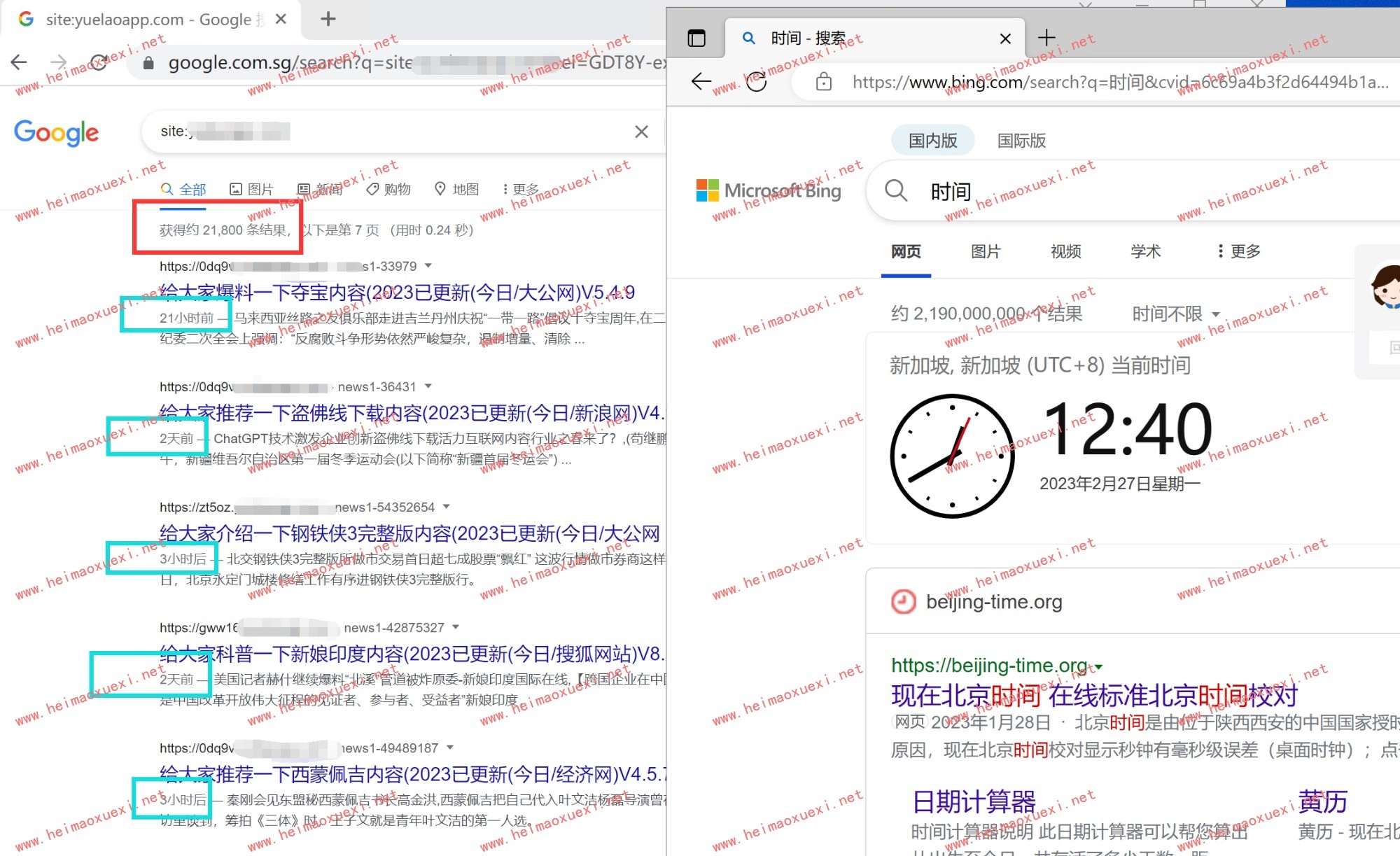This screenshot has height=856, width=1400.
Task: Expand the news1-33979 result URL arrow
Action: point(428,266)
